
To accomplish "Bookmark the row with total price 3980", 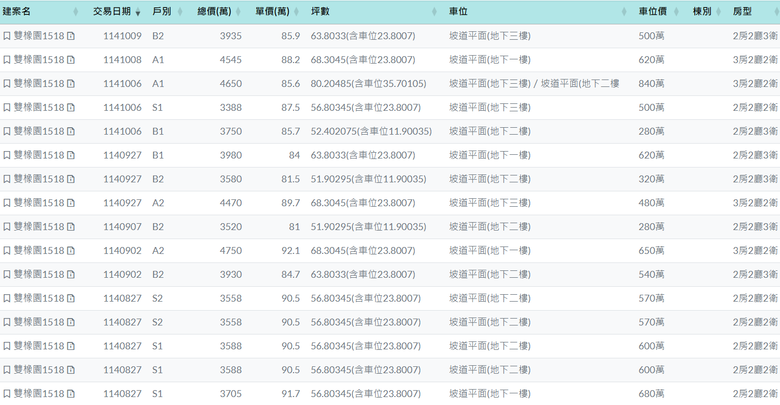I will (6, 155).
